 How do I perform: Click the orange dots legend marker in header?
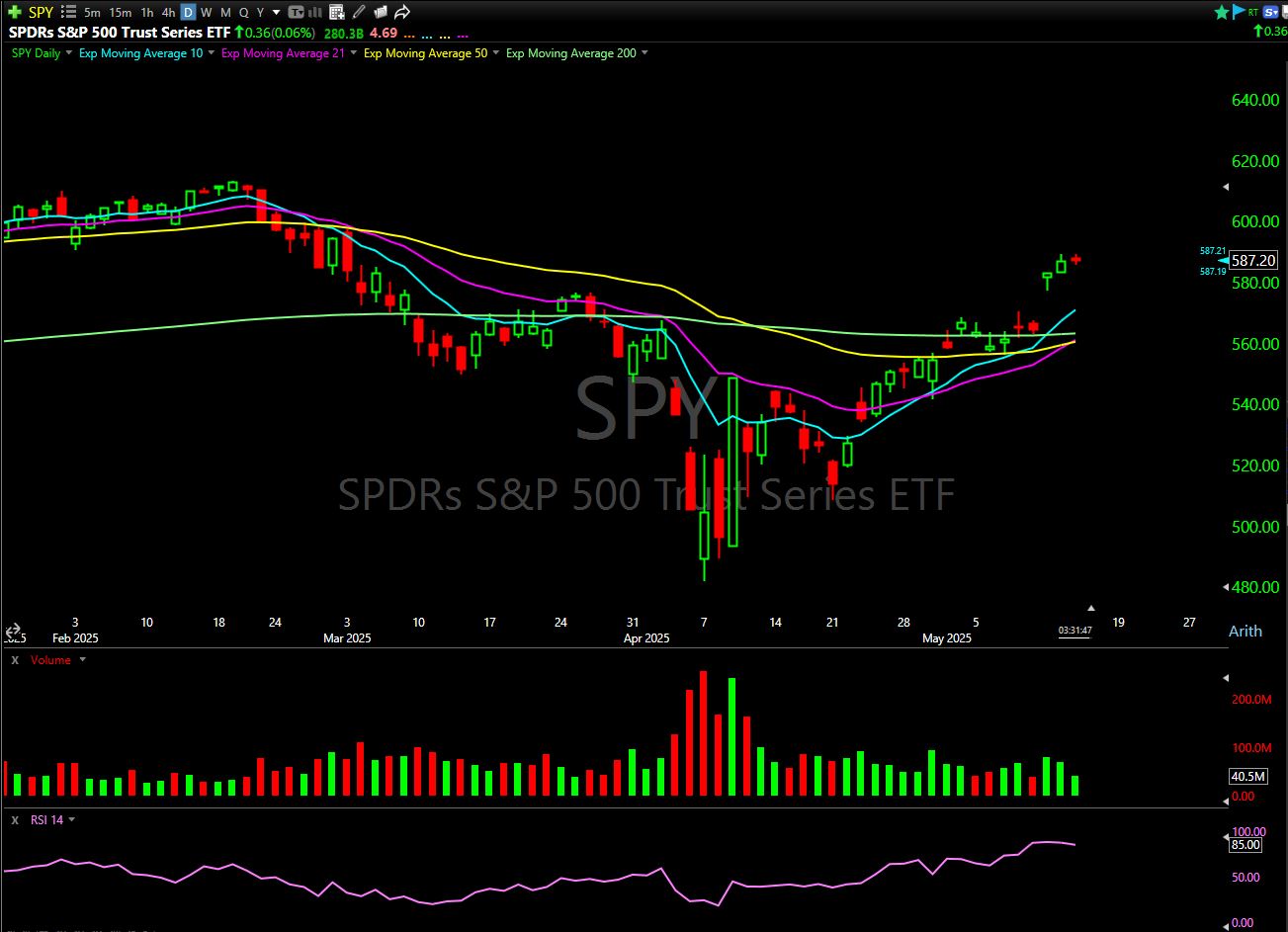pyautogui.click(x=409, y=37)
